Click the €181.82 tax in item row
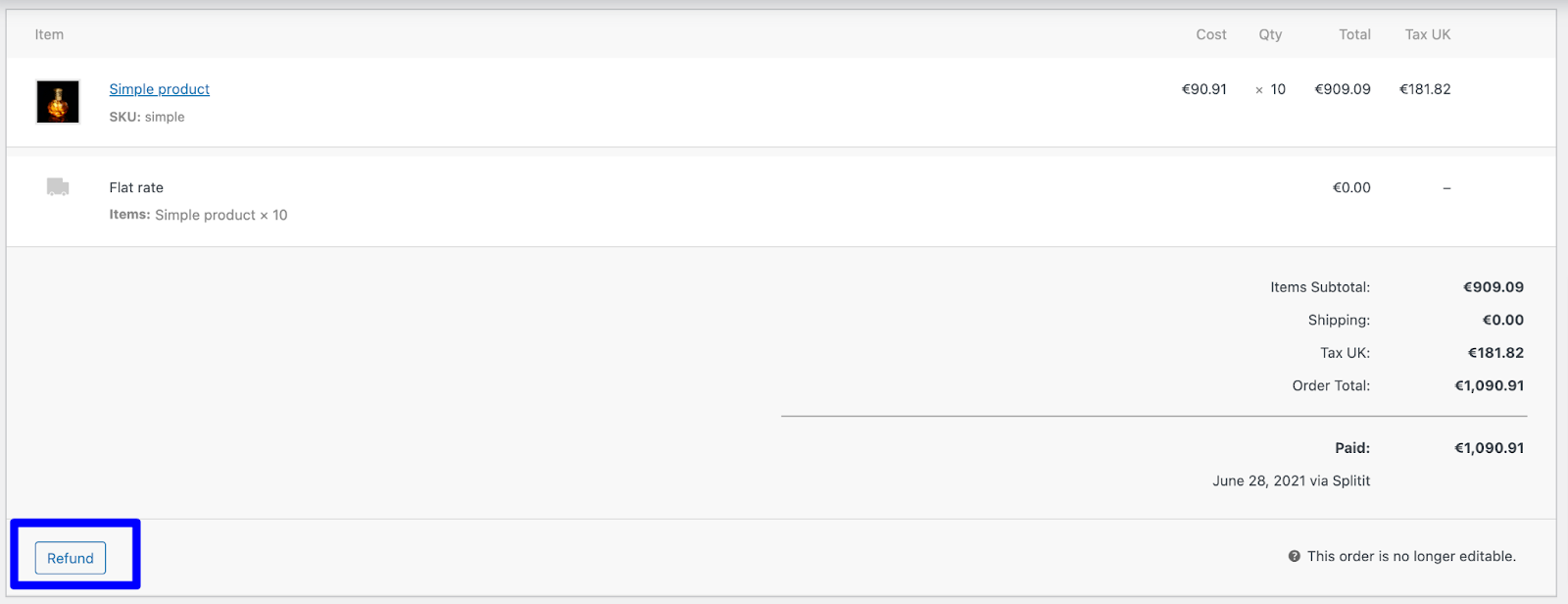 point(1425,89)
